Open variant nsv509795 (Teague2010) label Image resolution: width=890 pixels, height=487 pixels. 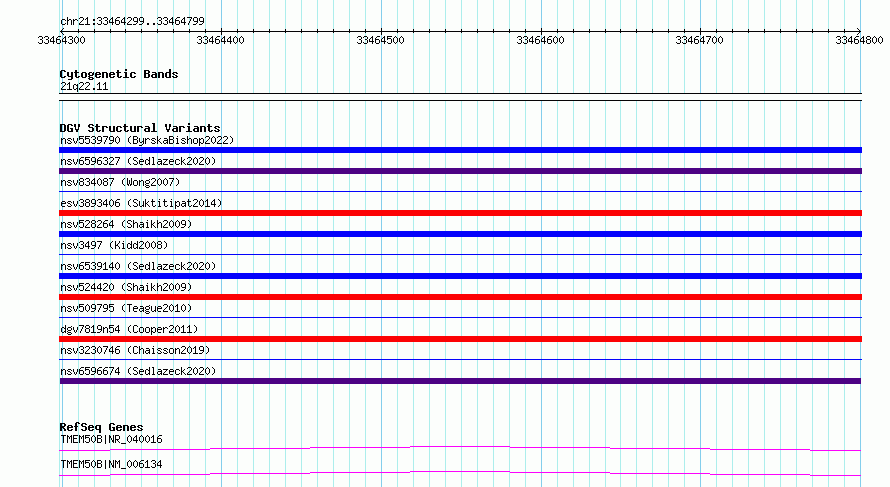coord(126,308)
